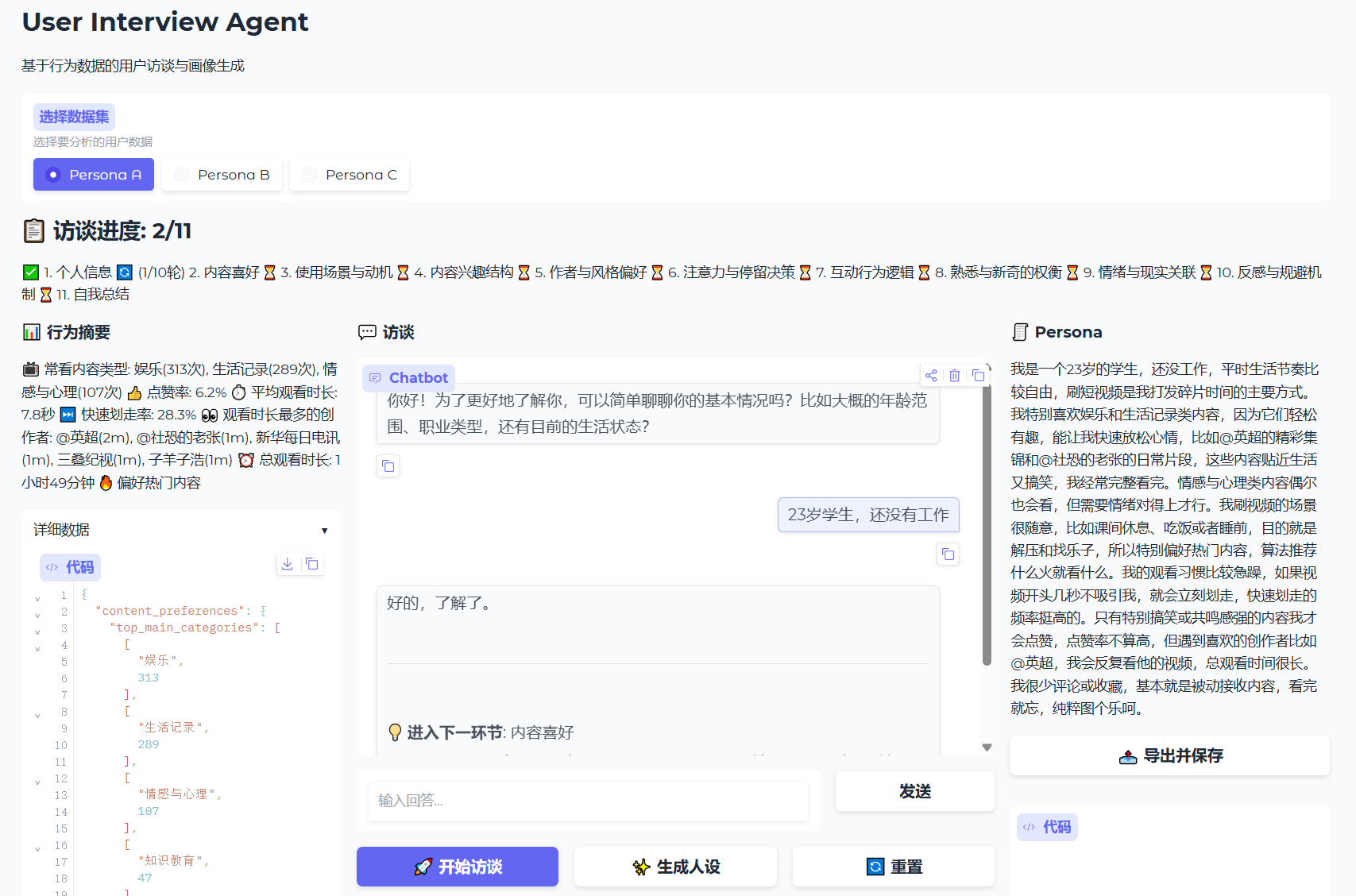This screenshot has height=896, width=1356.
Task: Click the scroll-down arrow in the chat panel
Action: 987,747
